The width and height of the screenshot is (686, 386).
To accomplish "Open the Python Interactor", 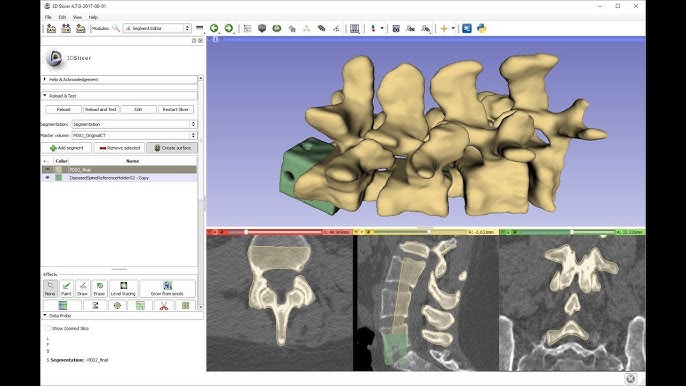I will (482, 28).
